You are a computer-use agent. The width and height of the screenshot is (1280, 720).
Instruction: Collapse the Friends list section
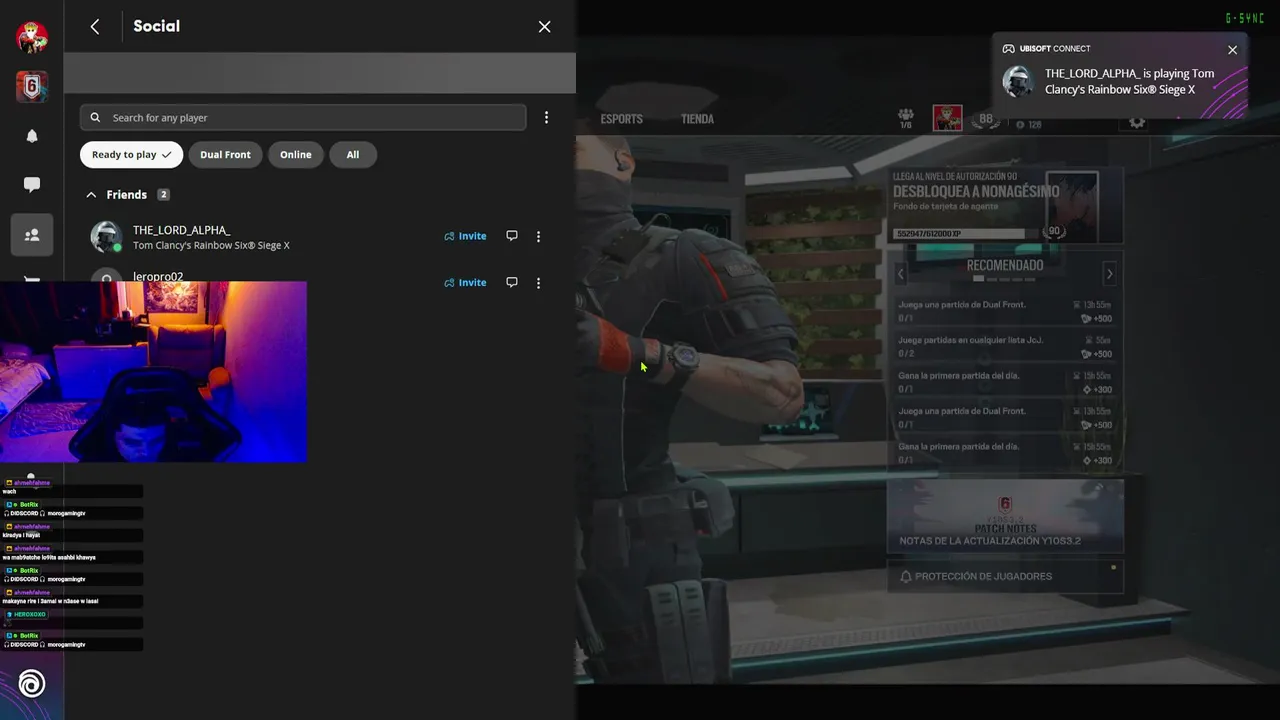click(x=91, y=195)
